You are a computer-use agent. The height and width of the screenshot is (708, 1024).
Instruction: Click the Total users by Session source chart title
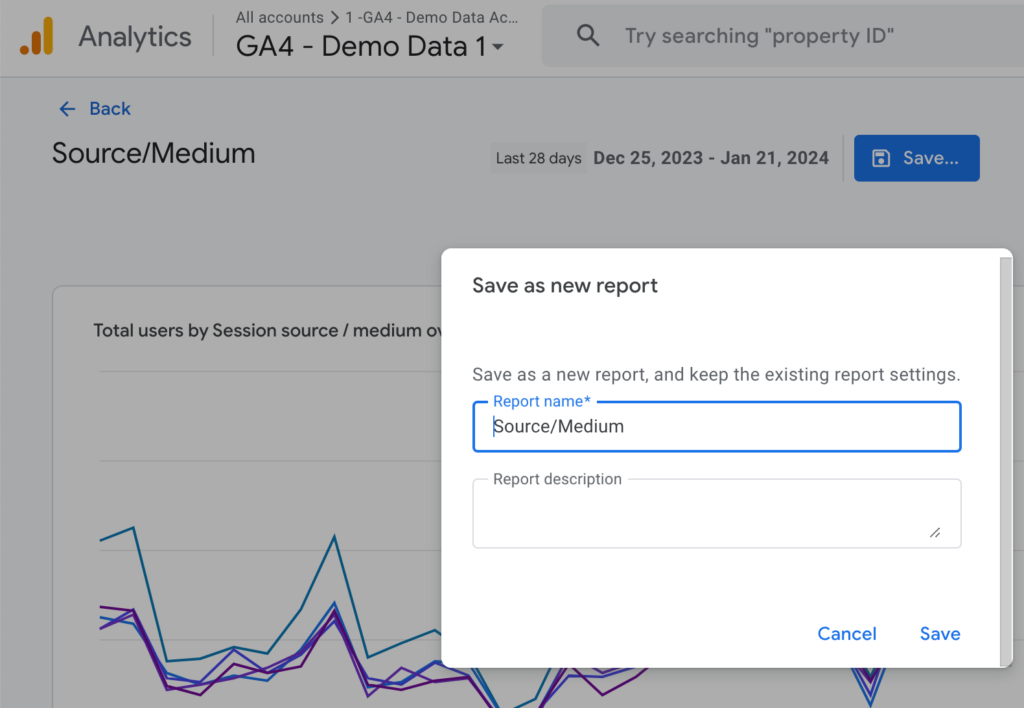click(268, 330)
